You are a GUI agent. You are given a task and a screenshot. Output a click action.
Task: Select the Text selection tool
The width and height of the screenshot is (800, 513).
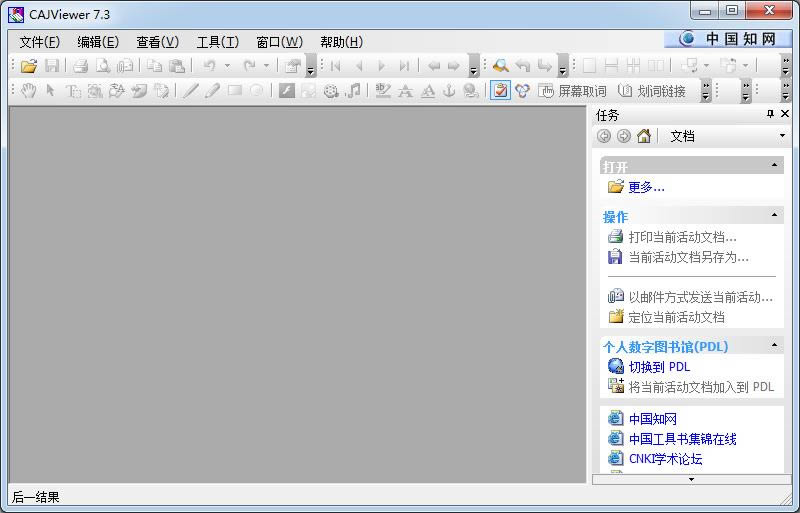[73, 91]
